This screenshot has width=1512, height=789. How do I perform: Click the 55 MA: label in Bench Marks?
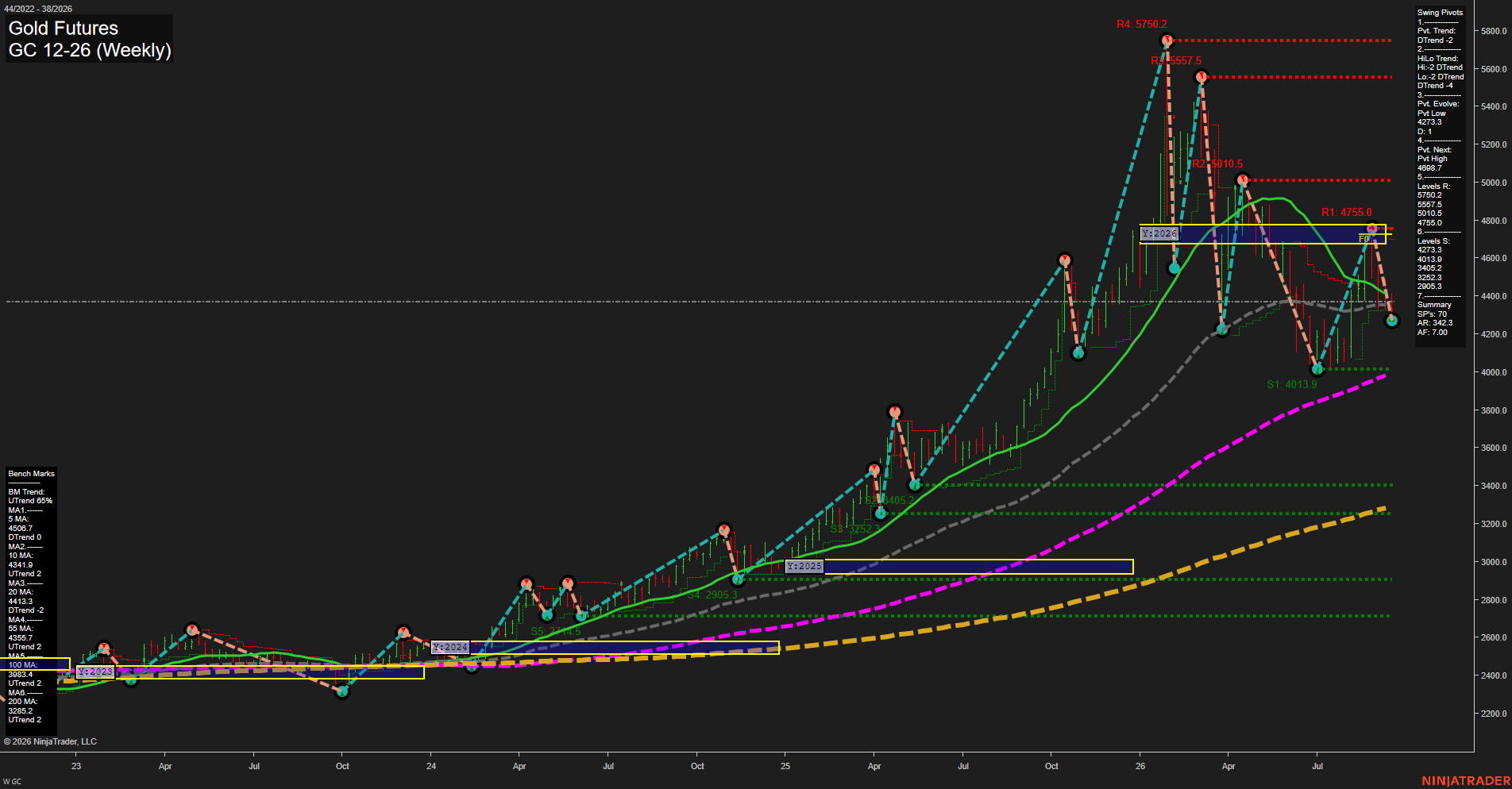click(21, 629)
